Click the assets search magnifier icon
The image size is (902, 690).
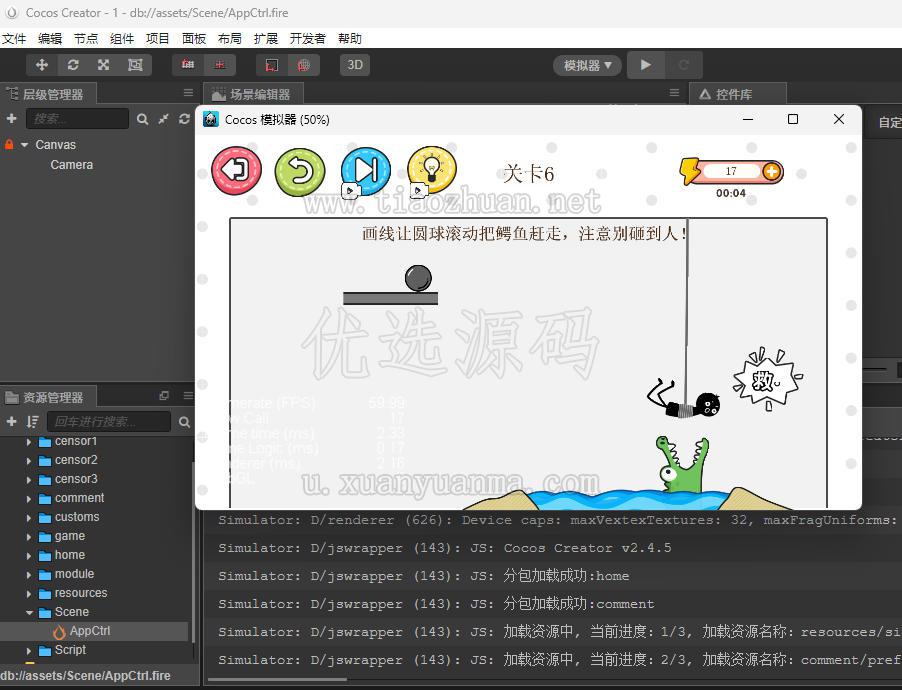(x=184, y=422)
